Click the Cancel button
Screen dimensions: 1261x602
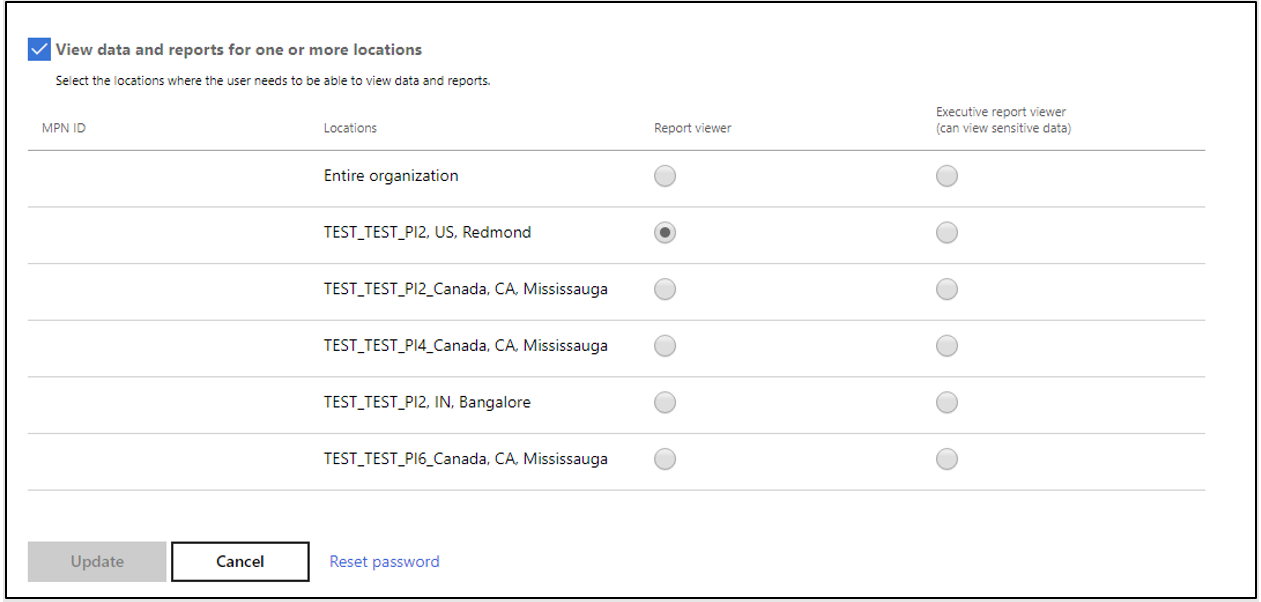tap(239, 561)
